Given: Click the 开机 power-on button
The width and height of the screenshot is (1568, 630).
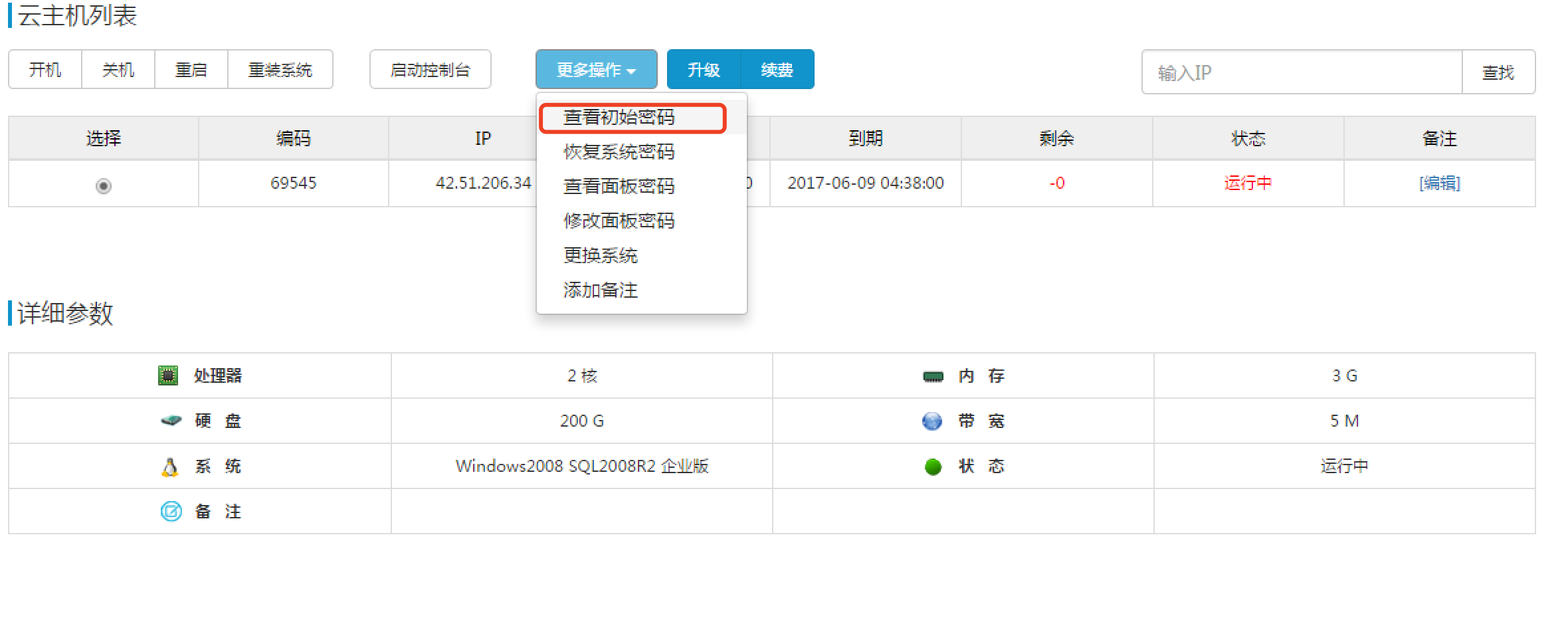Looking at the screenshot, I should tap(45, 69).
